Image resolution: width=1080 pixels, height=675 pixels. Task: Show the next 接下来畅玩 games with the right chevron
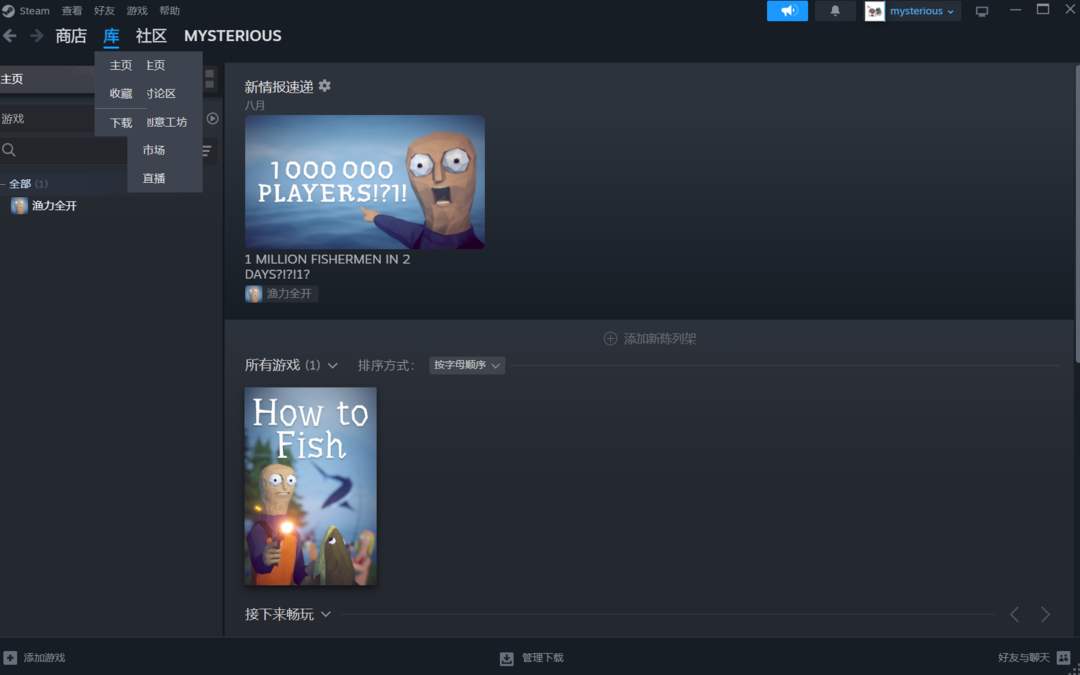pos(1046,614)
